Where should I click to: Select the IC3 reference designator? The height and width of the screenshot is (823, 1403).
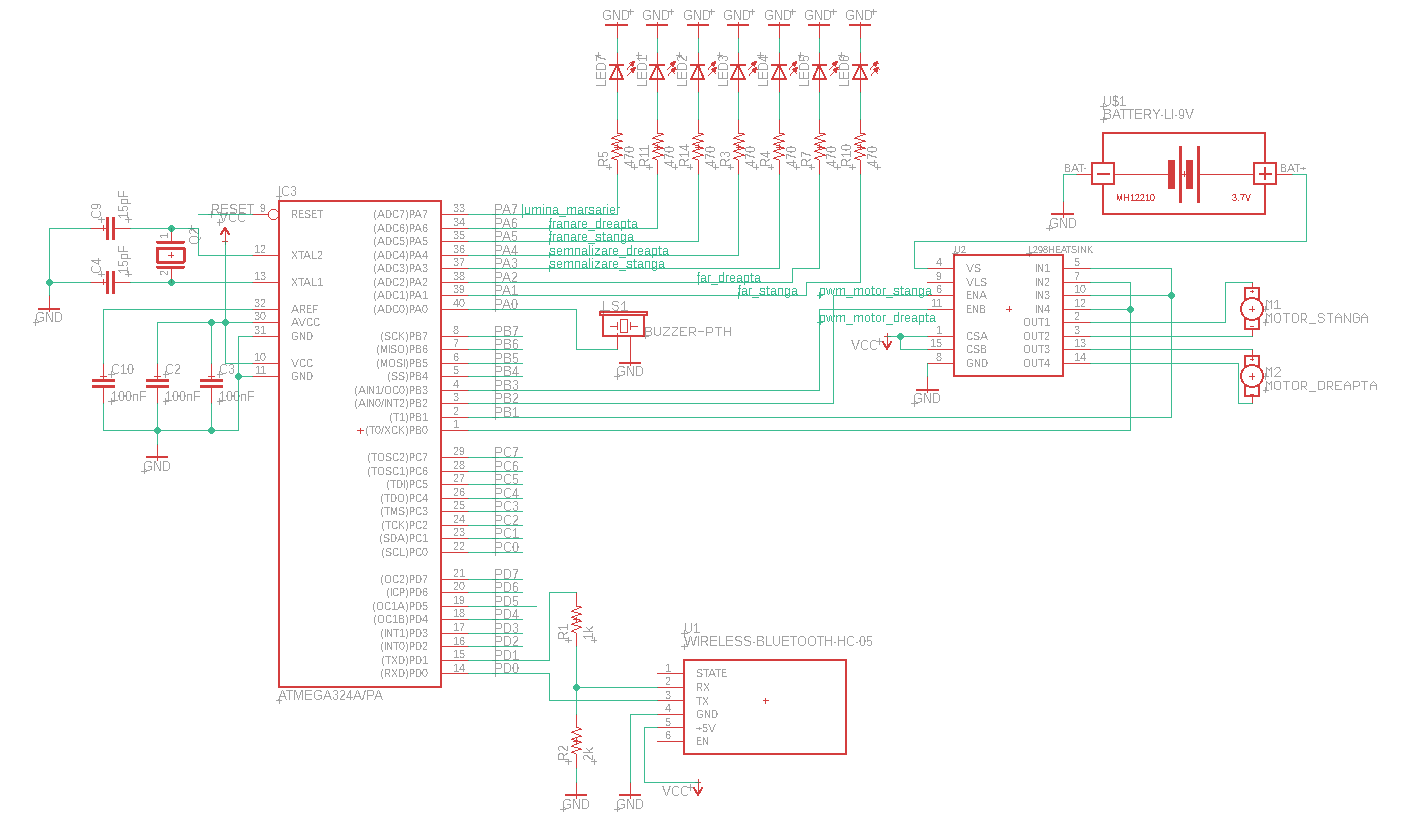coord(287,191)
